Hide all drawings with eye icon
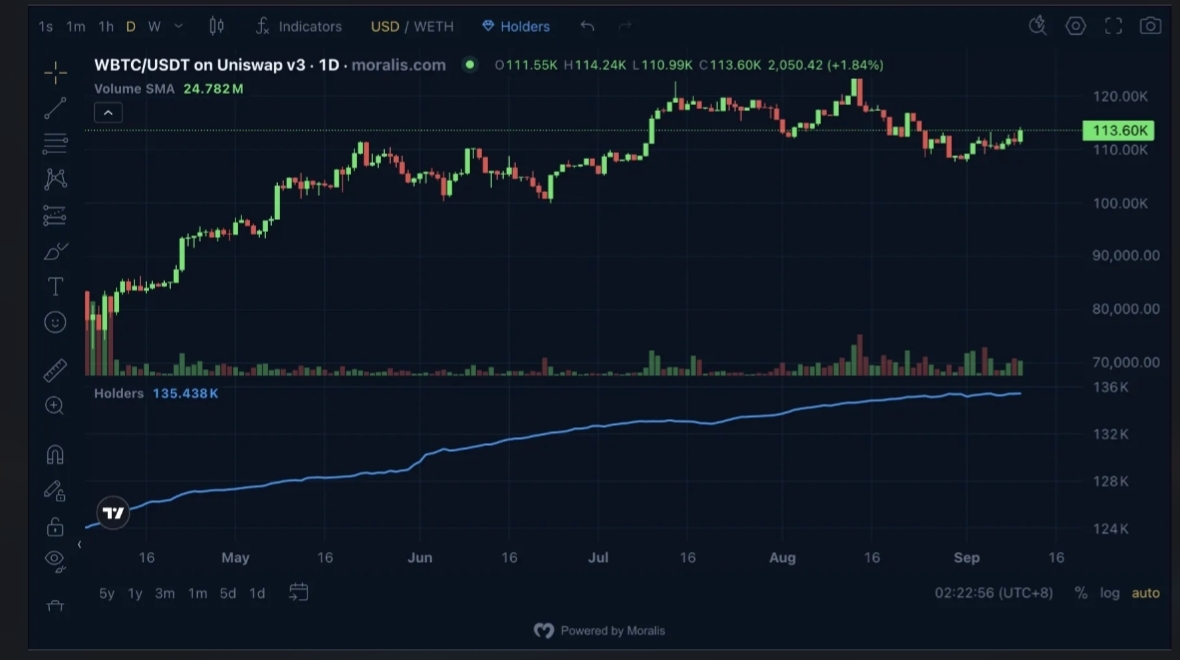1180x660 pixels. [x=55, y=561]
